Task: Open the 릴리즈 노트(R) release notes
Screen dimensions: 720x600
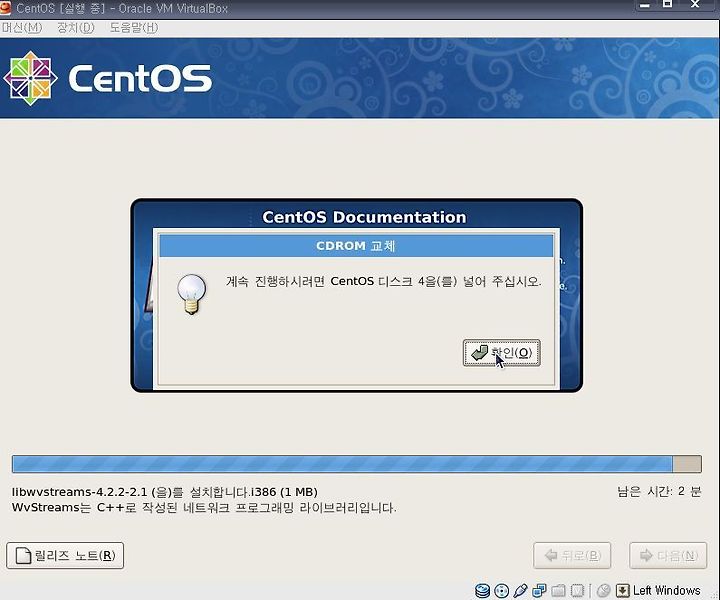Action: (x=65, y=555)
